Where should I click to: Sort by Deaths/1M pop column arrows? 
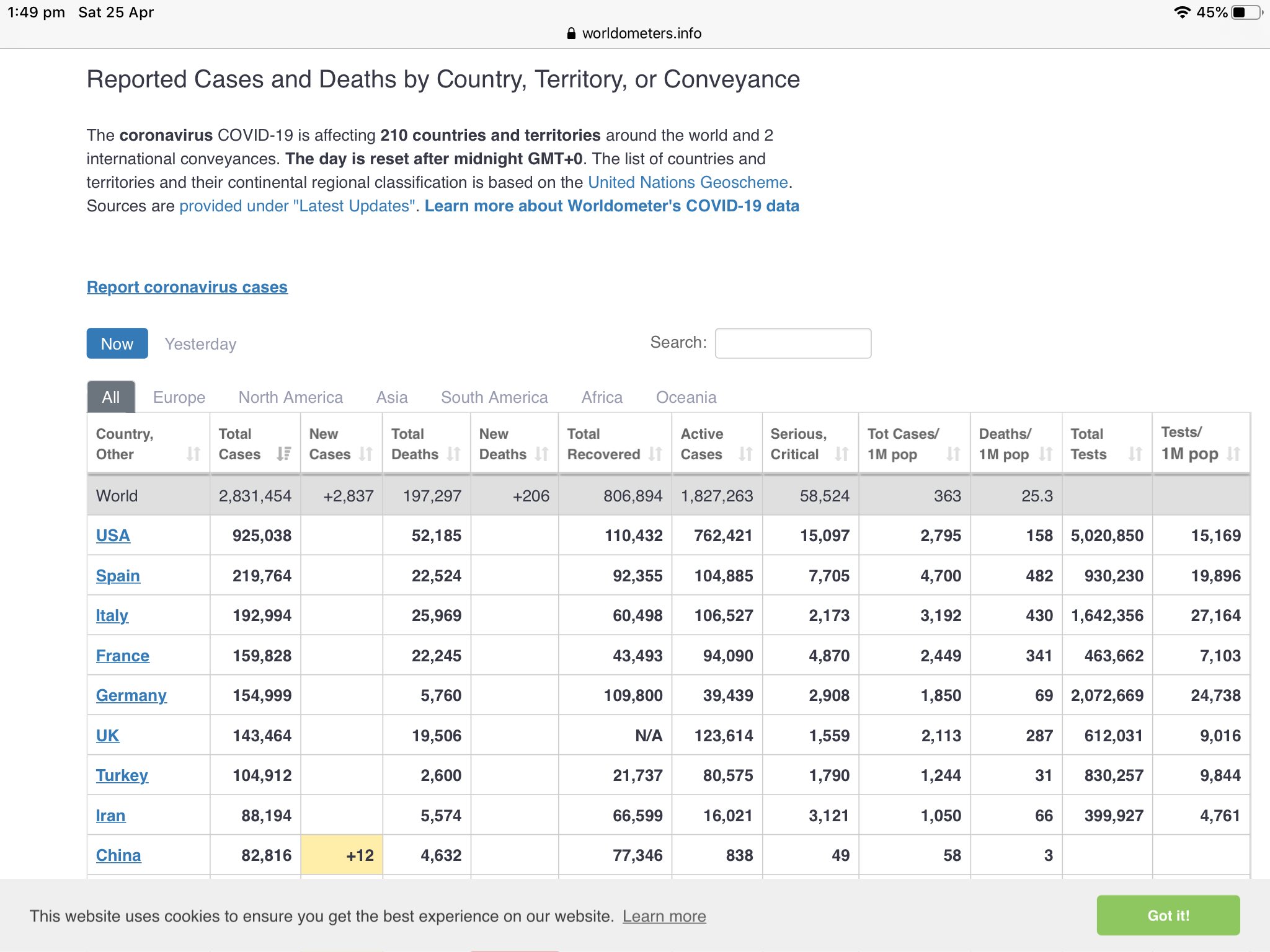pyautogui.click(x=1046, y=454)
